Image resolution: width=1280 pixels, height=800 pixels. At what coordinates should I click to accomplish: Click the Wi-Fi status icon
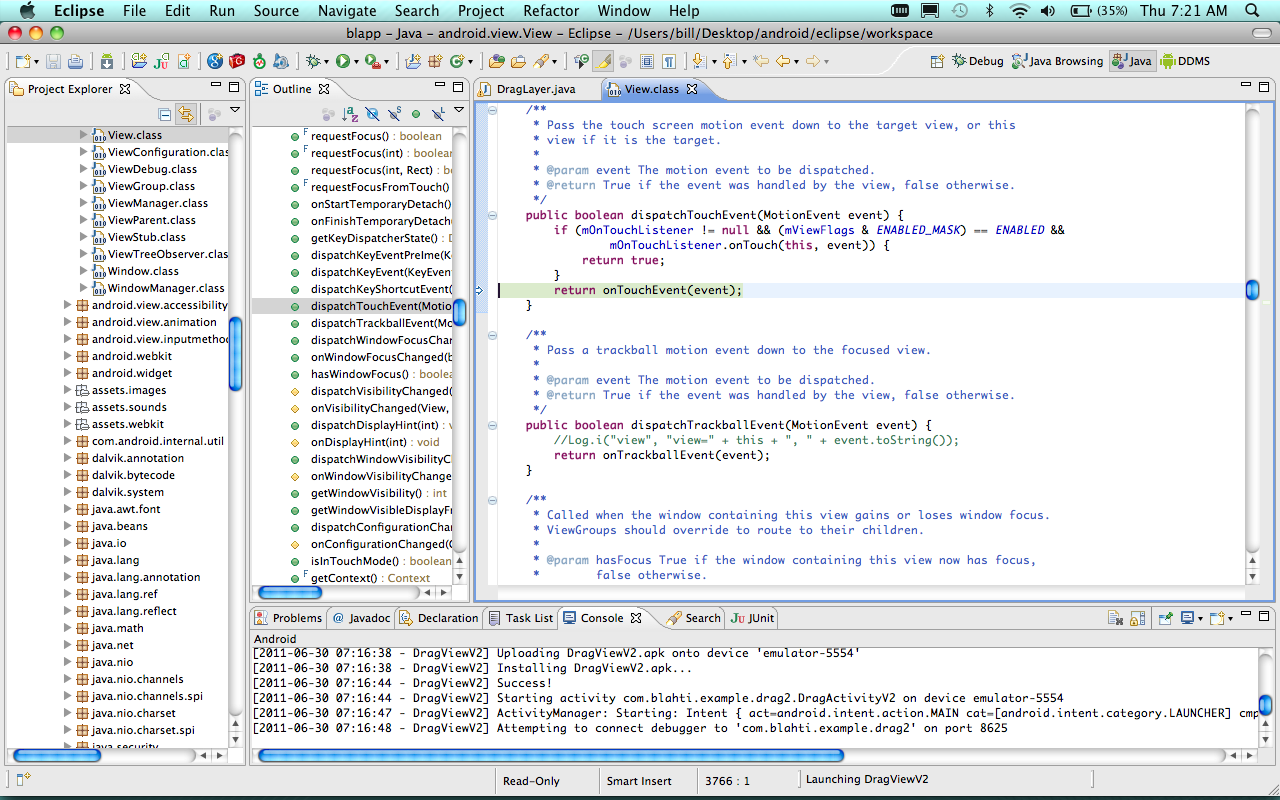tap(1019, 11)
